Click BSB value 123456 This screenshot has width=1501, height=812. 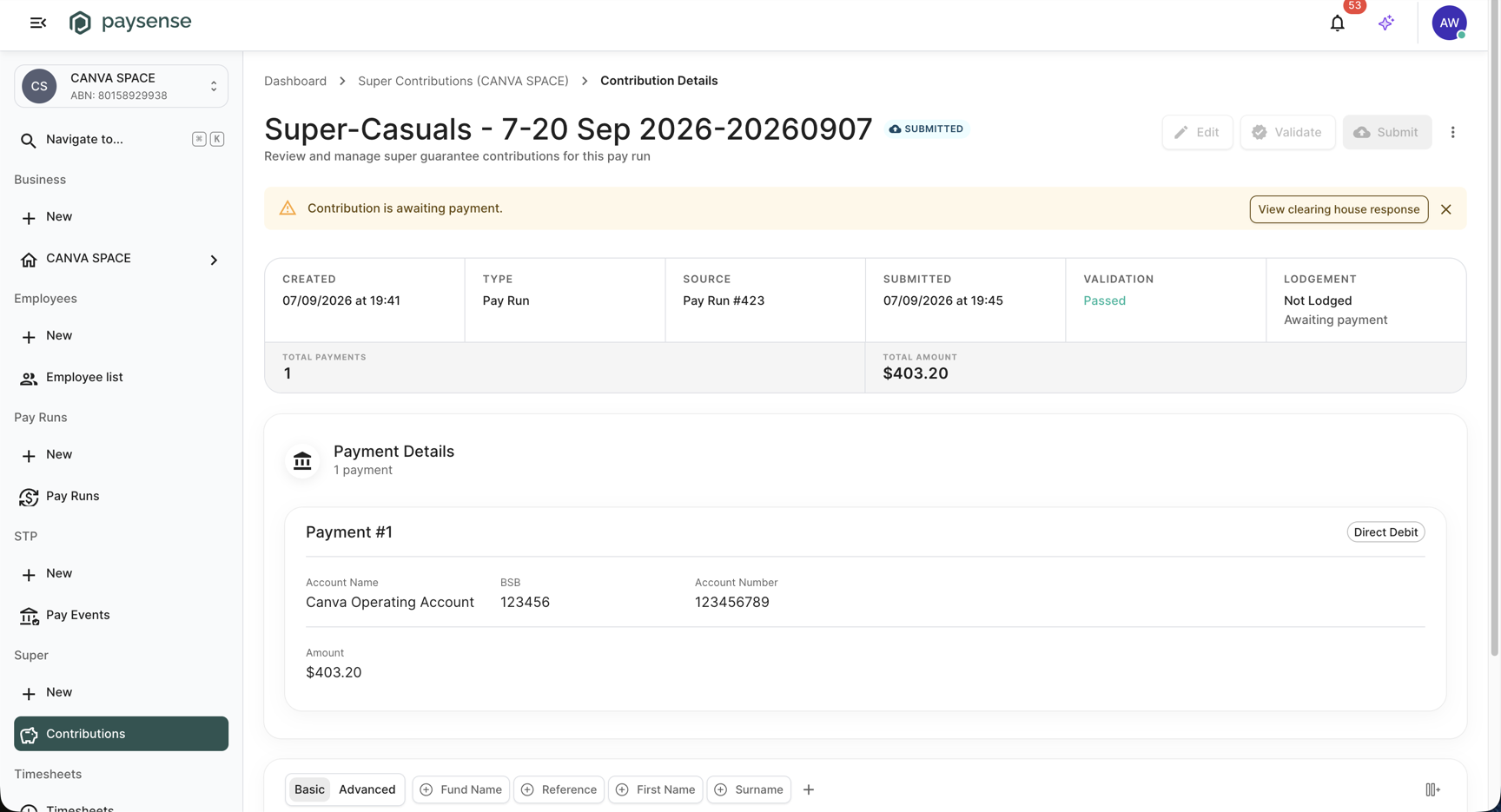click(525, 603)
